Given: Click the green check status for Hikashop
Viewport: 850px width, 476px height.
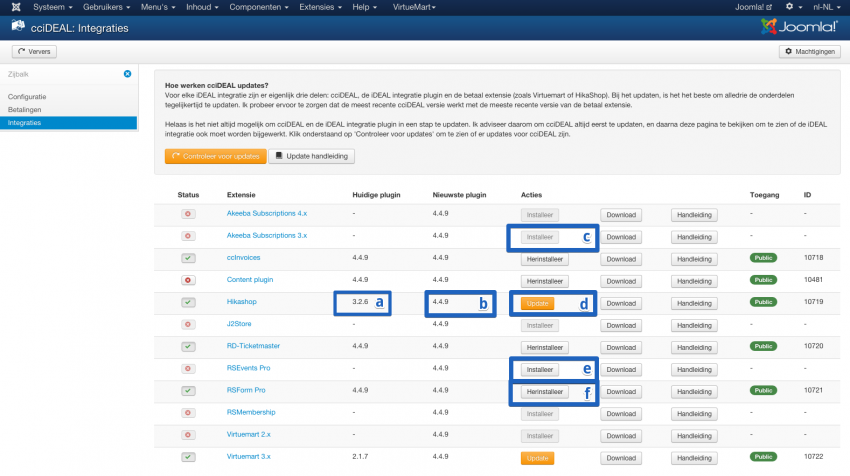Looking at the screenshot, I should [x=188, y=303].
